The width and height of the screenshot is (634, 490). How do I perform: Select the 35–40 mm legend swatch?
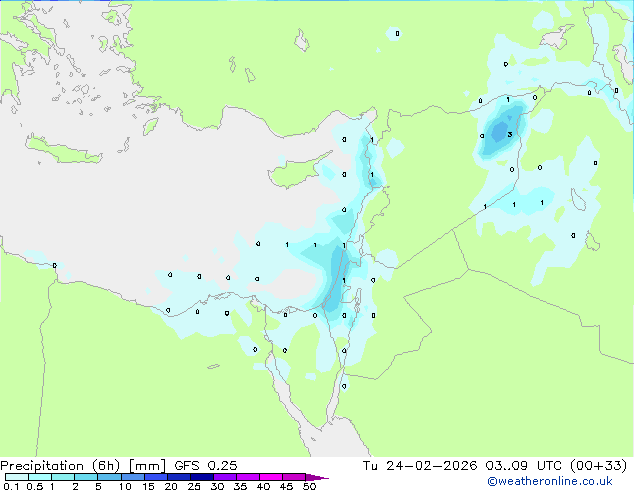248,477
